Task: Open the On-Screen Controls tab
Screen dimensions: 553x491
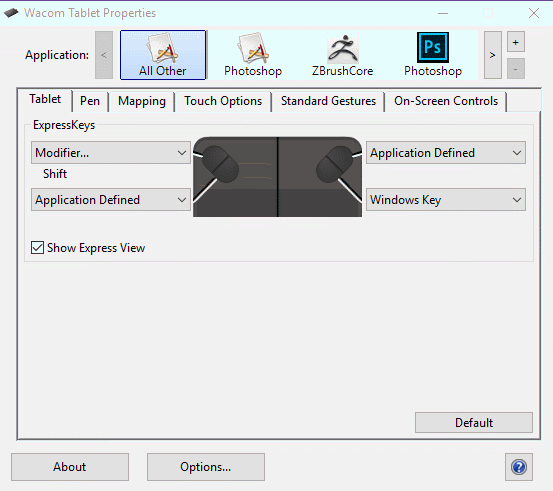Action: [x=446, y=101]
